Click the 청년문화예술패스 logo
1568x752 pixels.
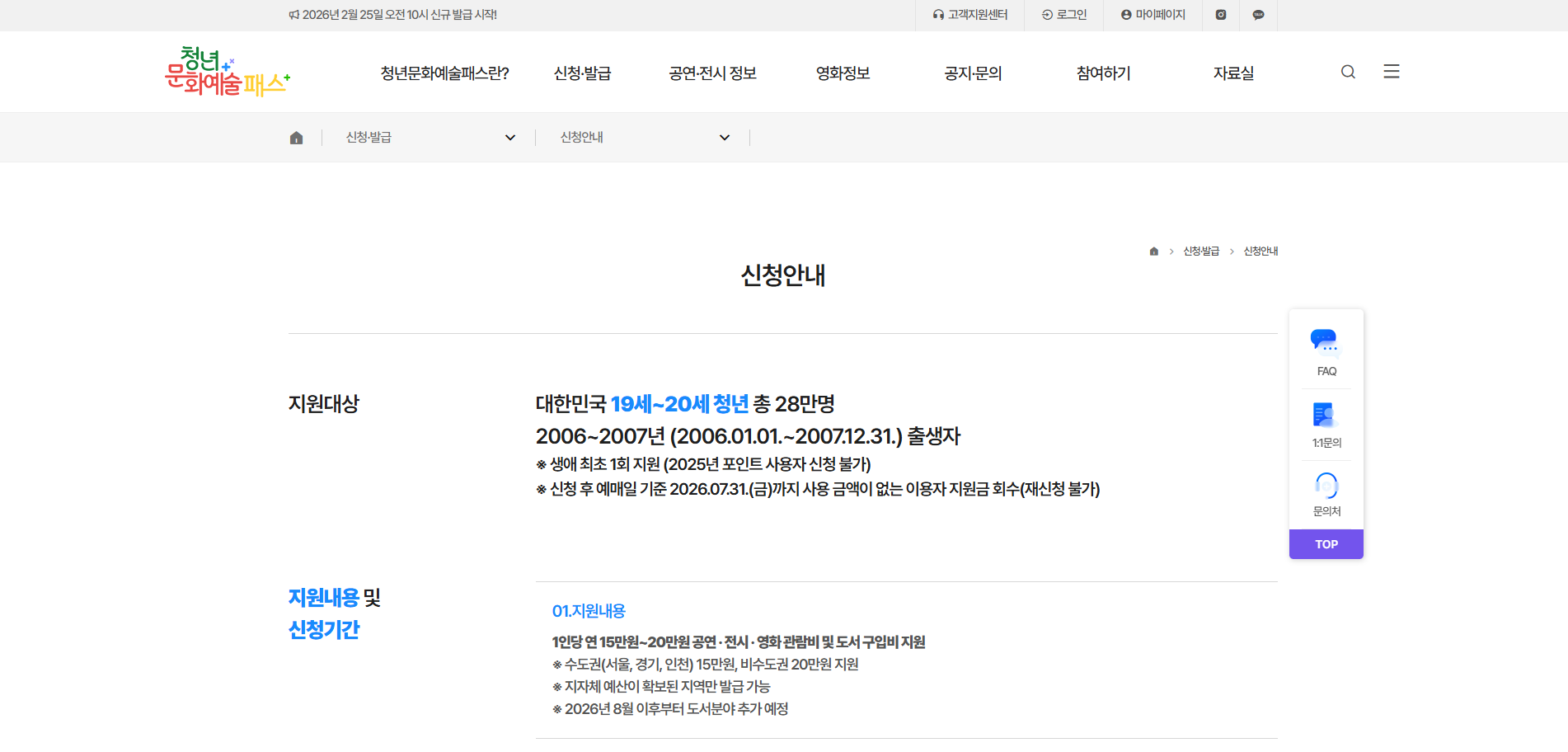(227, 72)
